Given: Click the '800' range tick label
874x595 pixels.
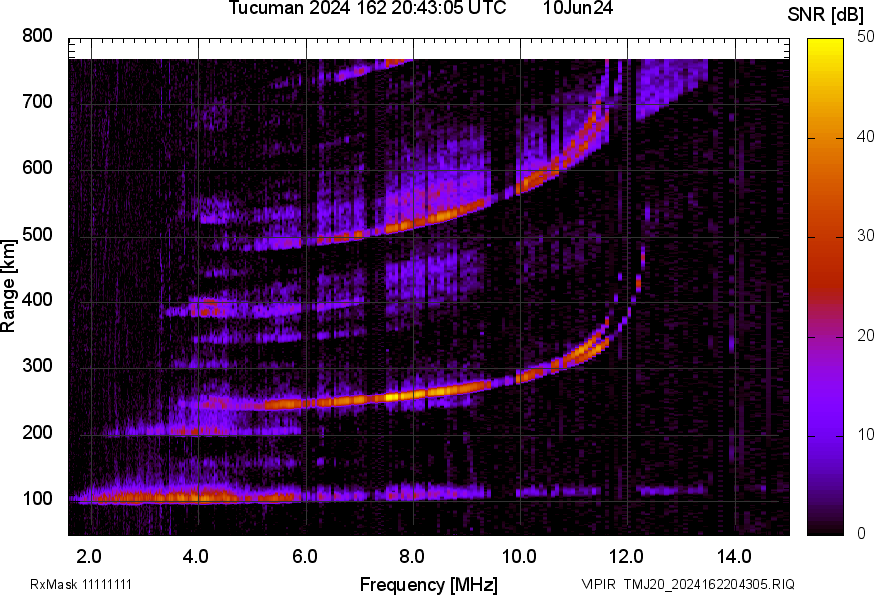Looking at the screenshot, I should coord(37,36).
